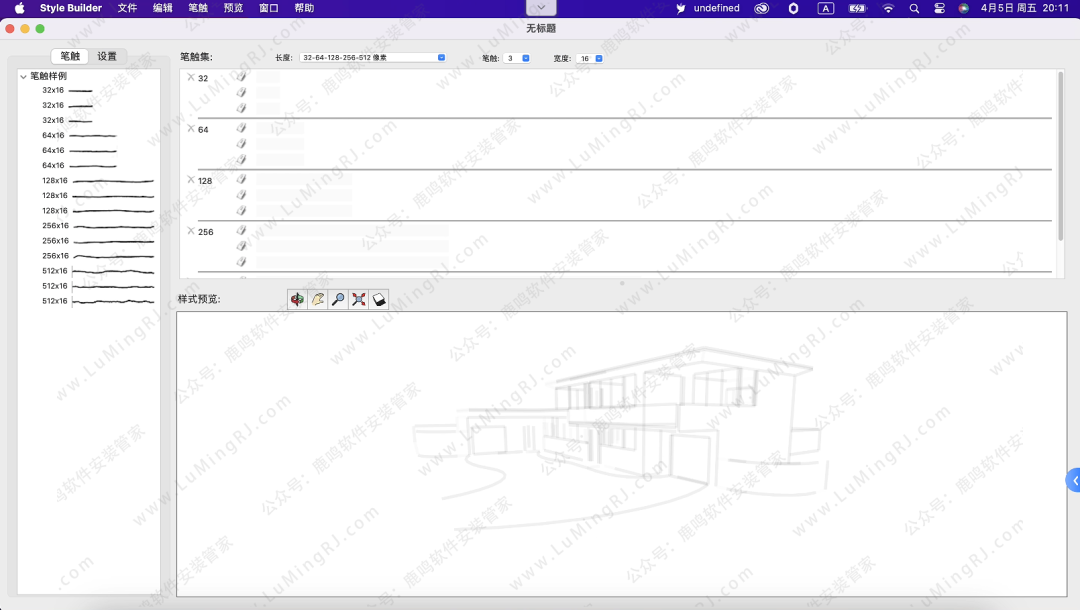This screenshot has width=1080, height=610.
Task: Open the 笔触 stroke count dropdown
Action: click(518, 58)
